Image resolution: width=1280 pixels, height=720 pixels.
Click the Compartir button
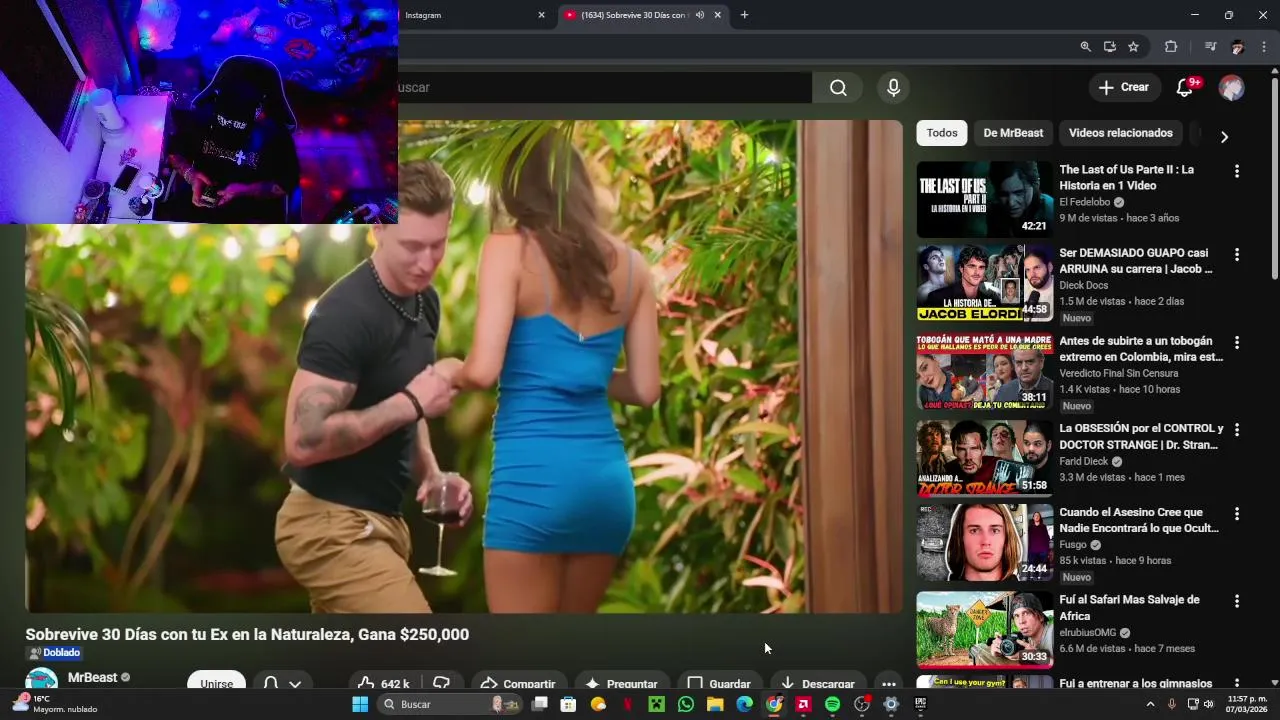pos(518,682)
